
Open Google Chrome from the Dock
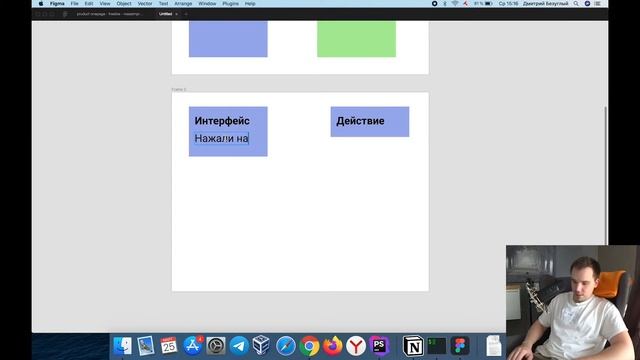point(309,346)
